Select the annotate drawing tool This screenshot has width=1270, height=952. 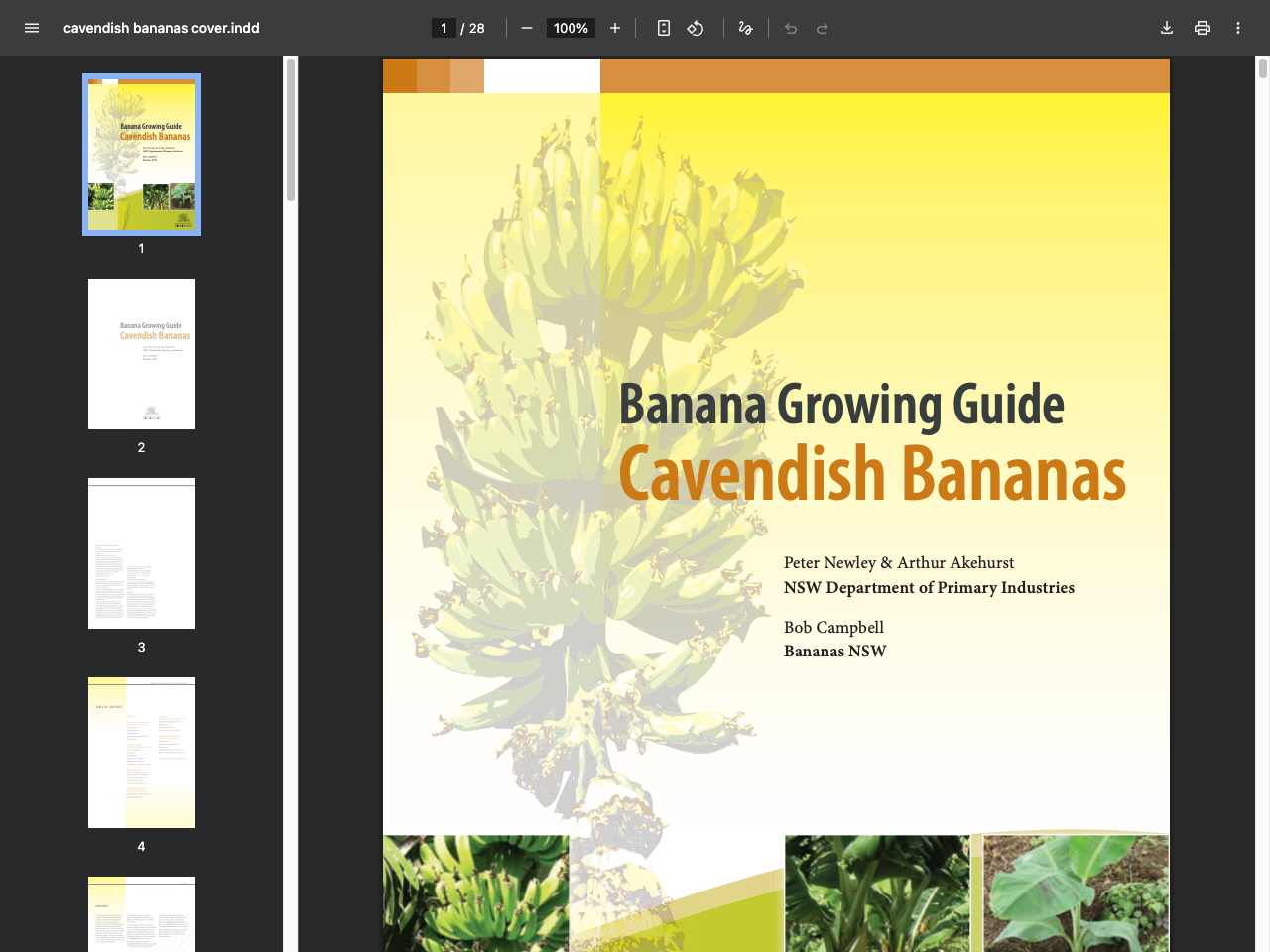tap(745, 28)
